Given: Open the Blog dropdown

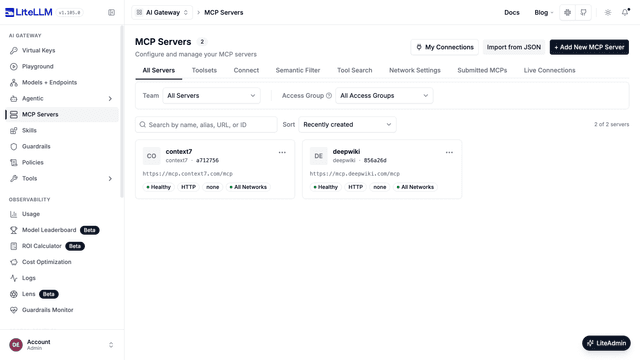Looking at the screenshot, I should coord(544,13).
